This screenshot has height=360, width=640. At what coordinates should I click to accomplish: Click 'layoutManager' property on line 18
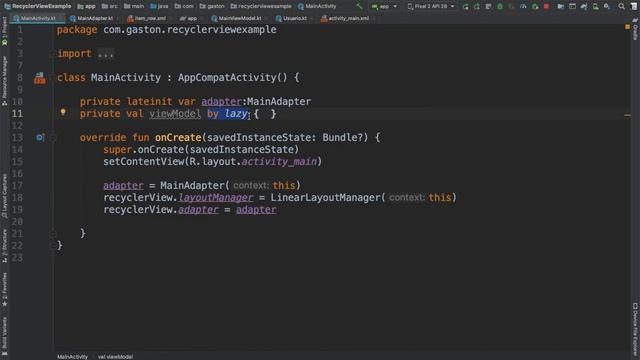[216, 198]
